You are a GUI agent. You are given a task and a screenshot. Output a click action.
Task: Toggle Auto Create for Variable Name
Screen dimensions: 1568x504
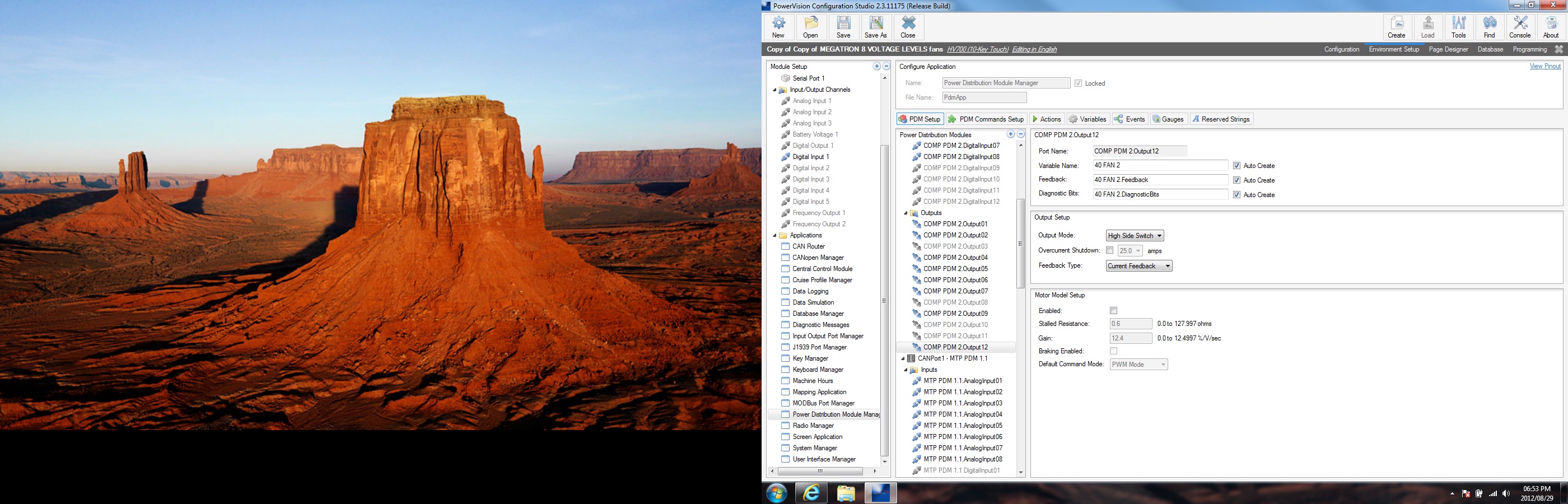click(x=1236, y=166)
